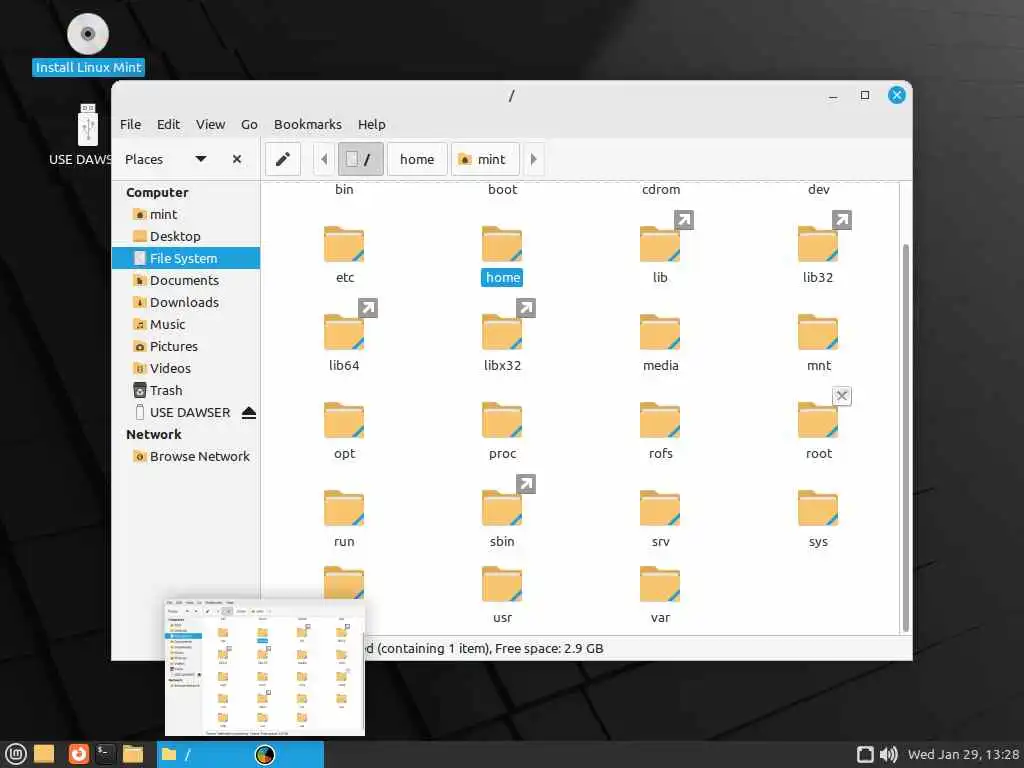Image resolution: width=1024 pixels, height=768 pixels.
Task: Open Desktop in the sidebar
Action: (185, 236)
